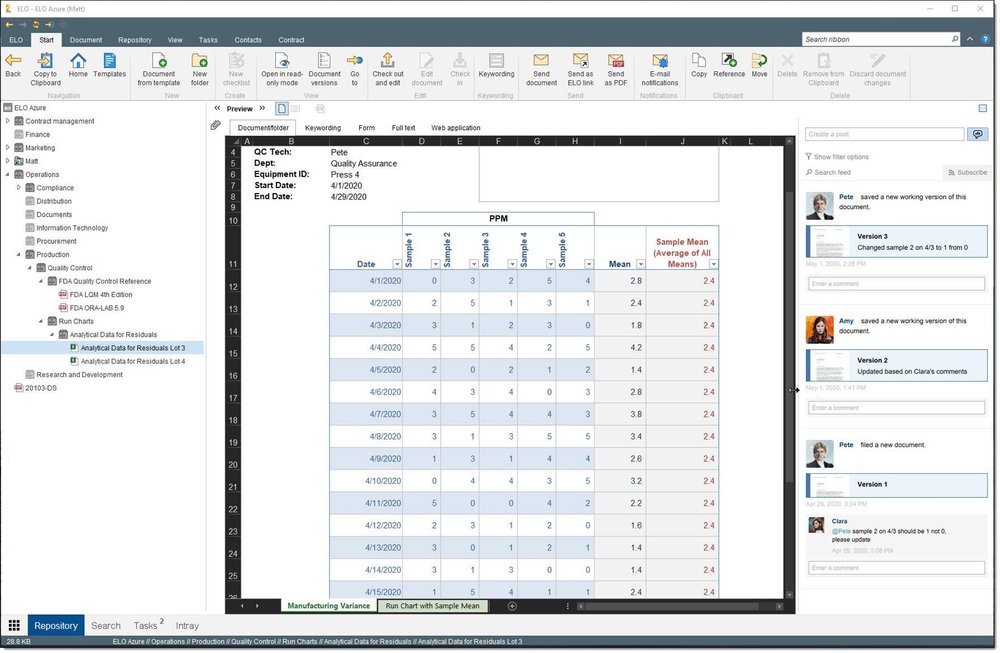Open Sample 1 filter dropdown
Screen dimensions: 1000x653
click(435, 264)
